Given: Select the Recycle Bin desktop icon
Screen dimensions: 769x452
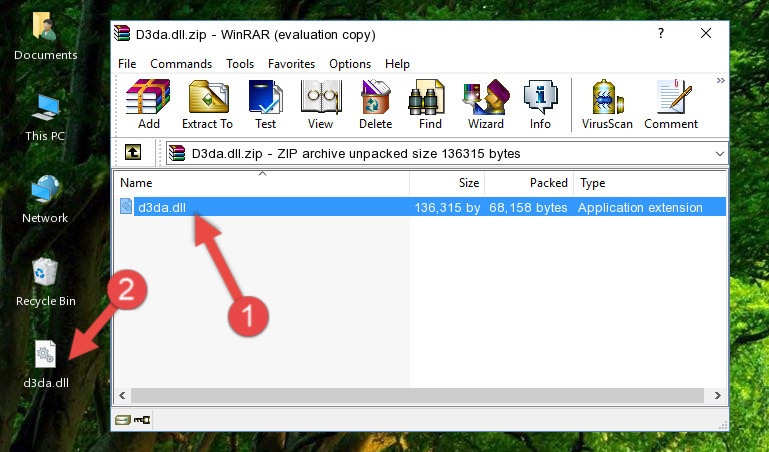Looking at the screenshot, I should [x=46, y=283].
